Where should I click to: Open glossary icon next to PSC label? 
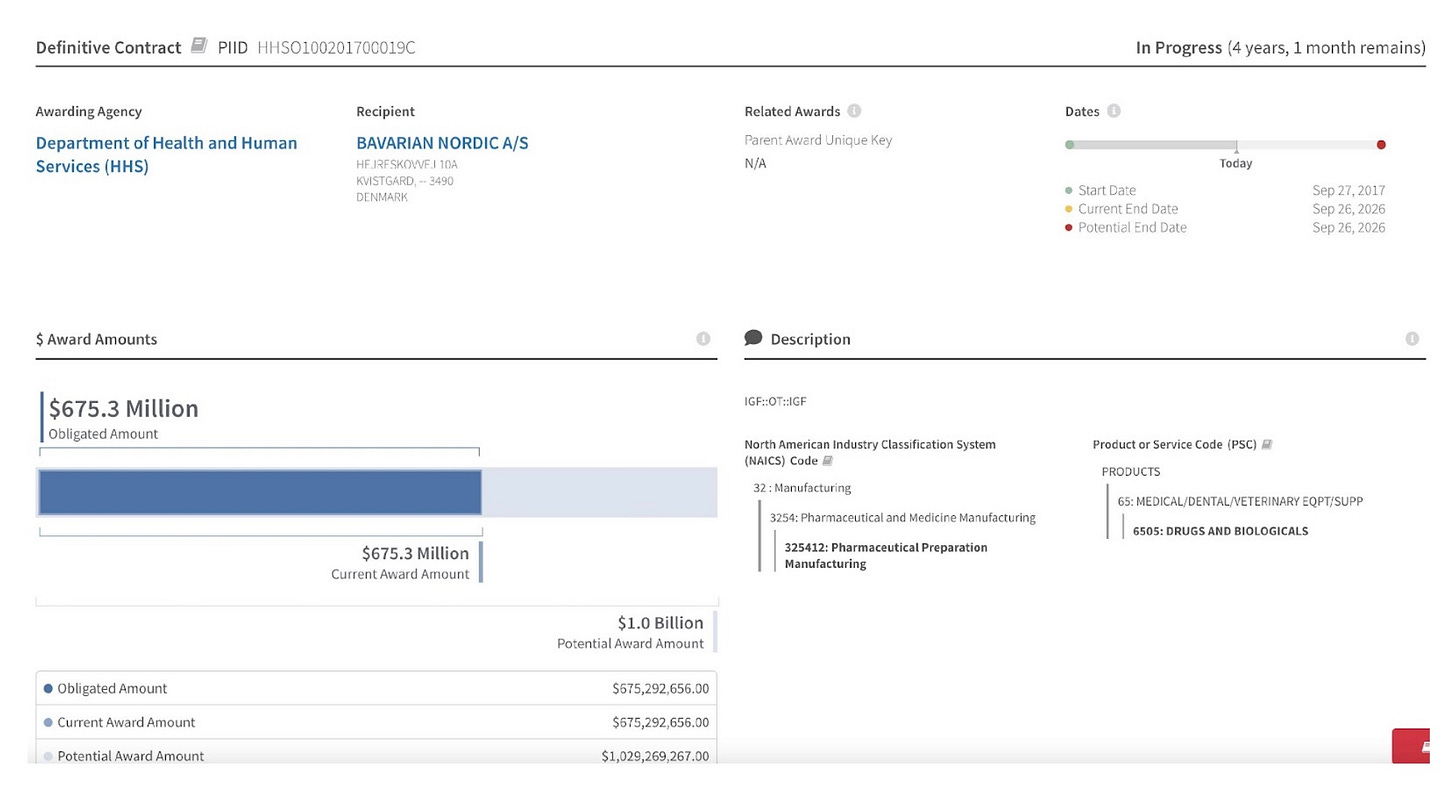click(1267, 444)
